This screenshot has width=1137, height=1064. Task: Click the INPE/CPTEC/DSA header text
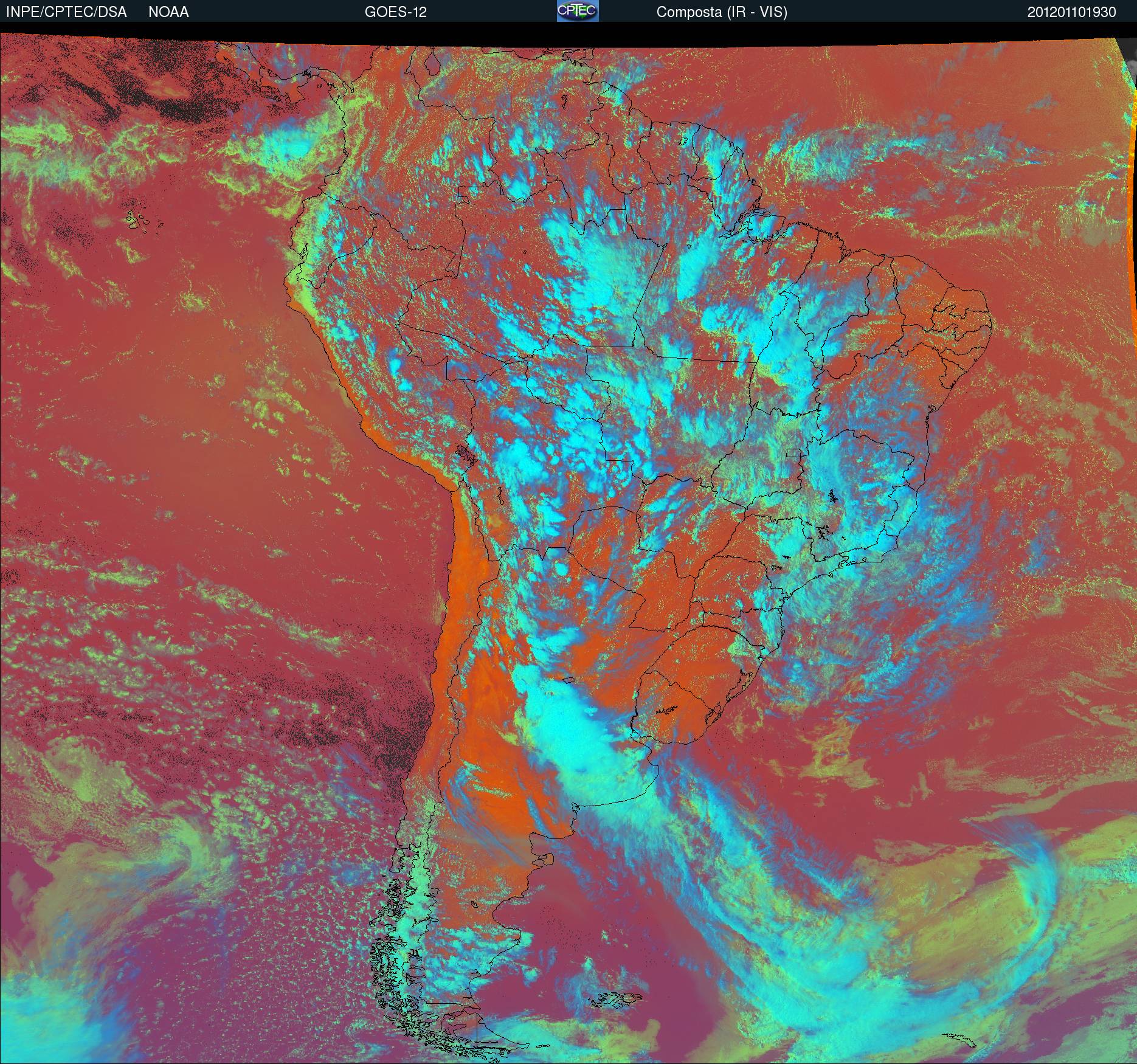click(x=66, y=12)
